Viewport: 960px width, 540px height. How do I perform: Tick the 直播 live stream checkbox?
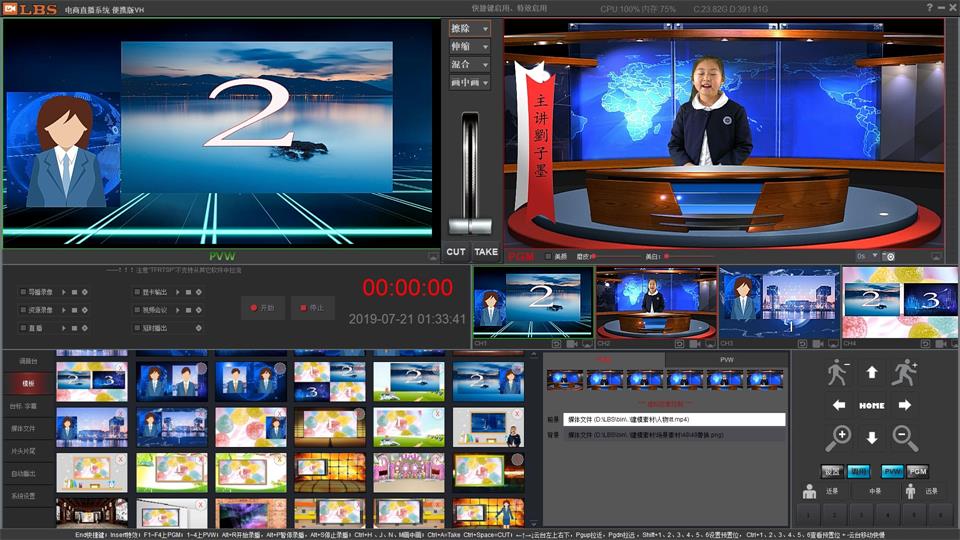[23, 326]
